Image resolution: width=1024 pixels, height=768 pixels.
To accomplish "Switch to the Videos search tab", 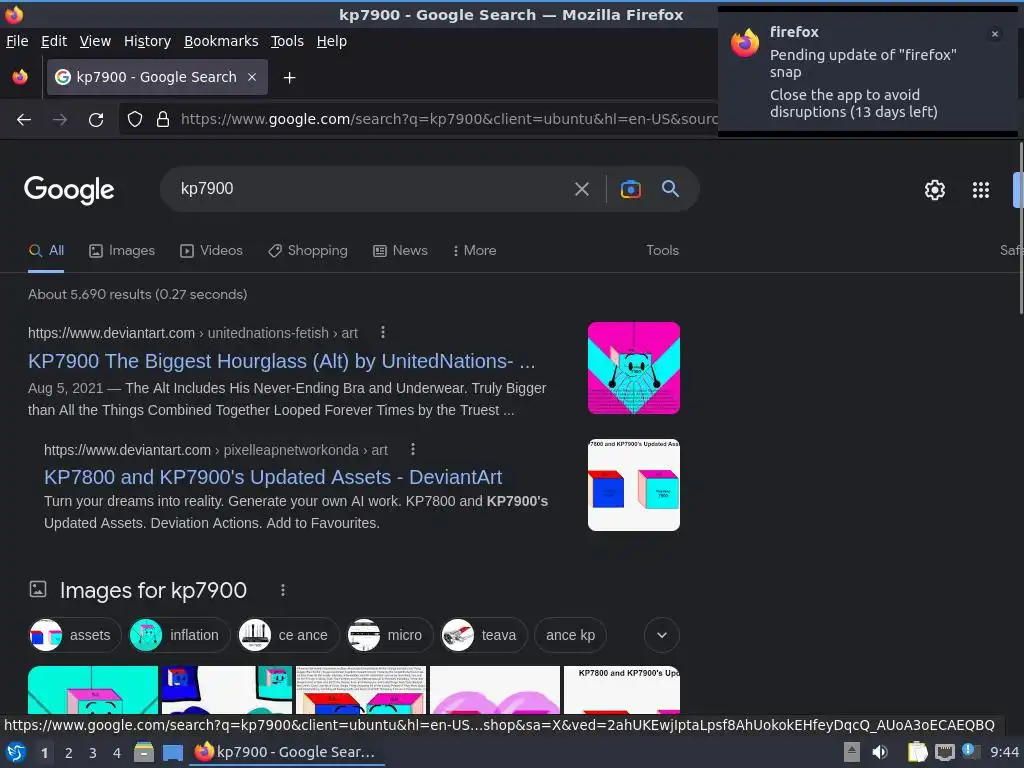I will [212, 251].
